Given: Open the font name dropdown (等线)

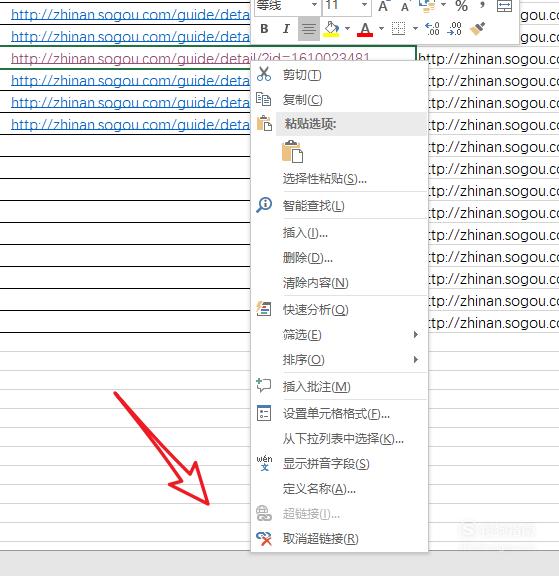Looking at the screenshot, I should [314, 5].
